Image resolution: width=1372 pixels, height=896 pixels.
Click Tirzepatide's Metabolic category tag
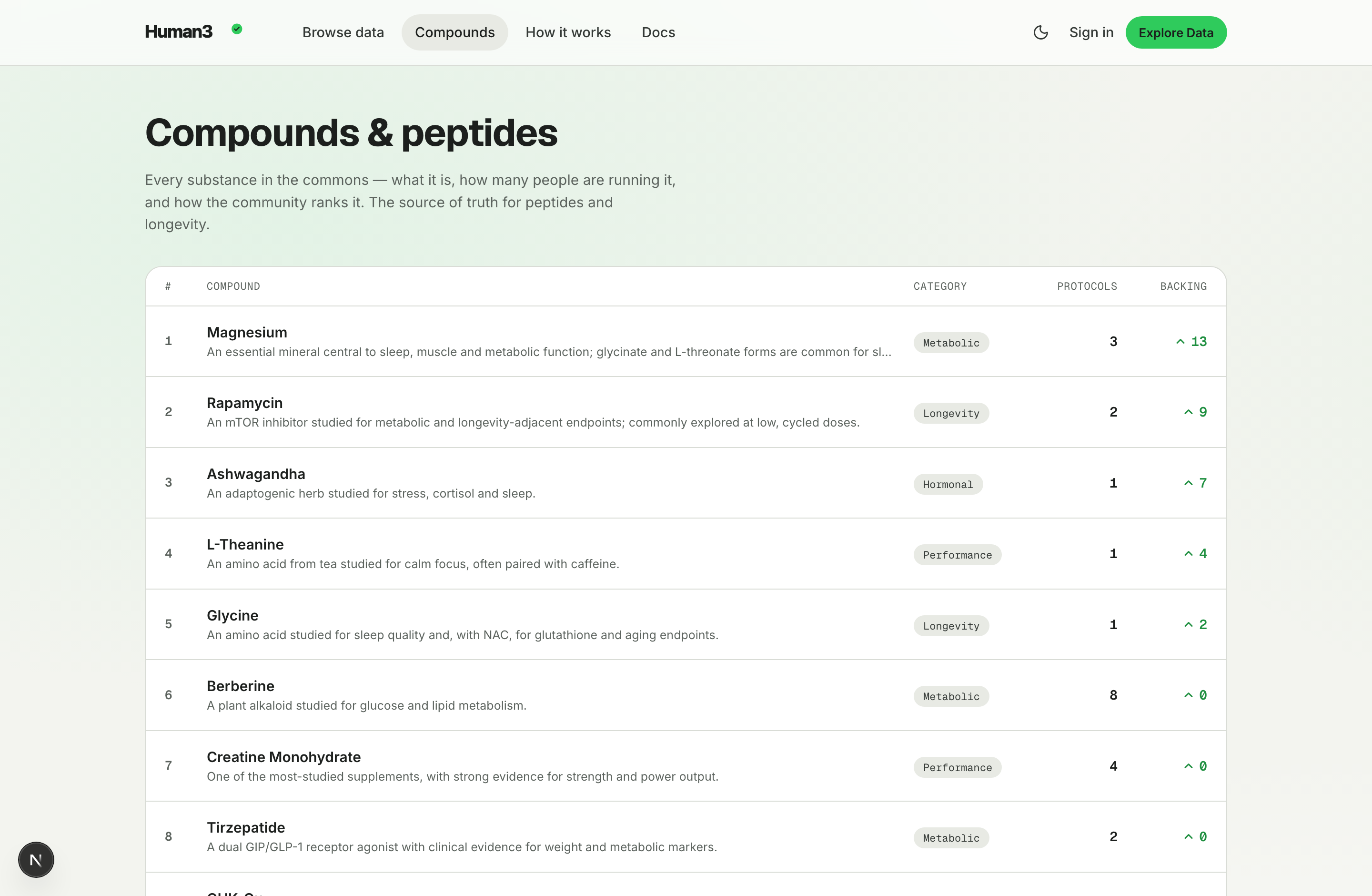pos(951,838)
